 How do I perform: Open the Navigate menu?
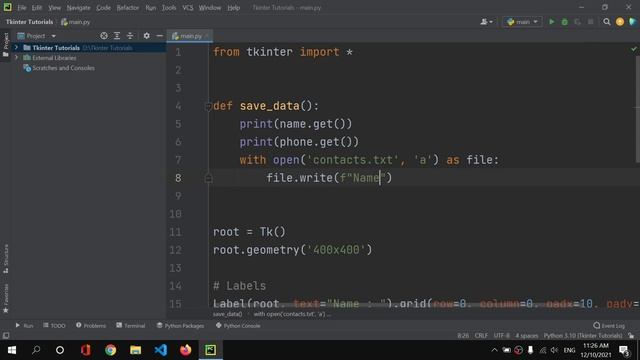78,8
